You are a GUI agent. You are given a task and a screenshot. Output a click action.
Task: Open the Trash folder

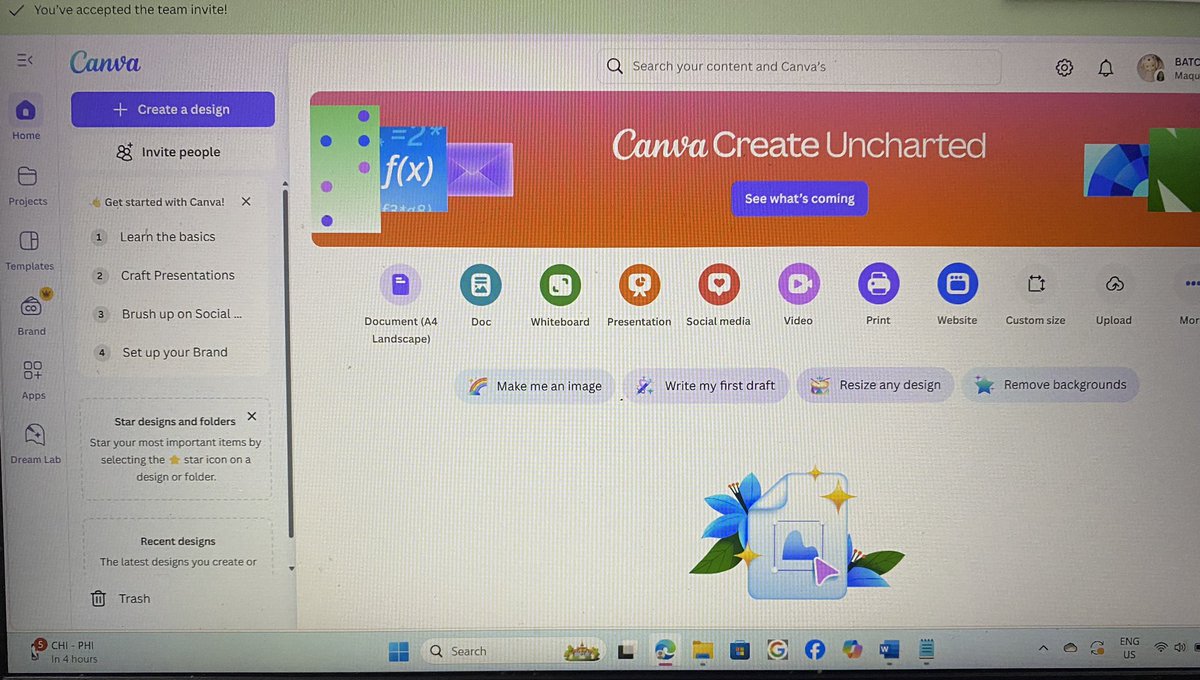[x=121, y=599]
